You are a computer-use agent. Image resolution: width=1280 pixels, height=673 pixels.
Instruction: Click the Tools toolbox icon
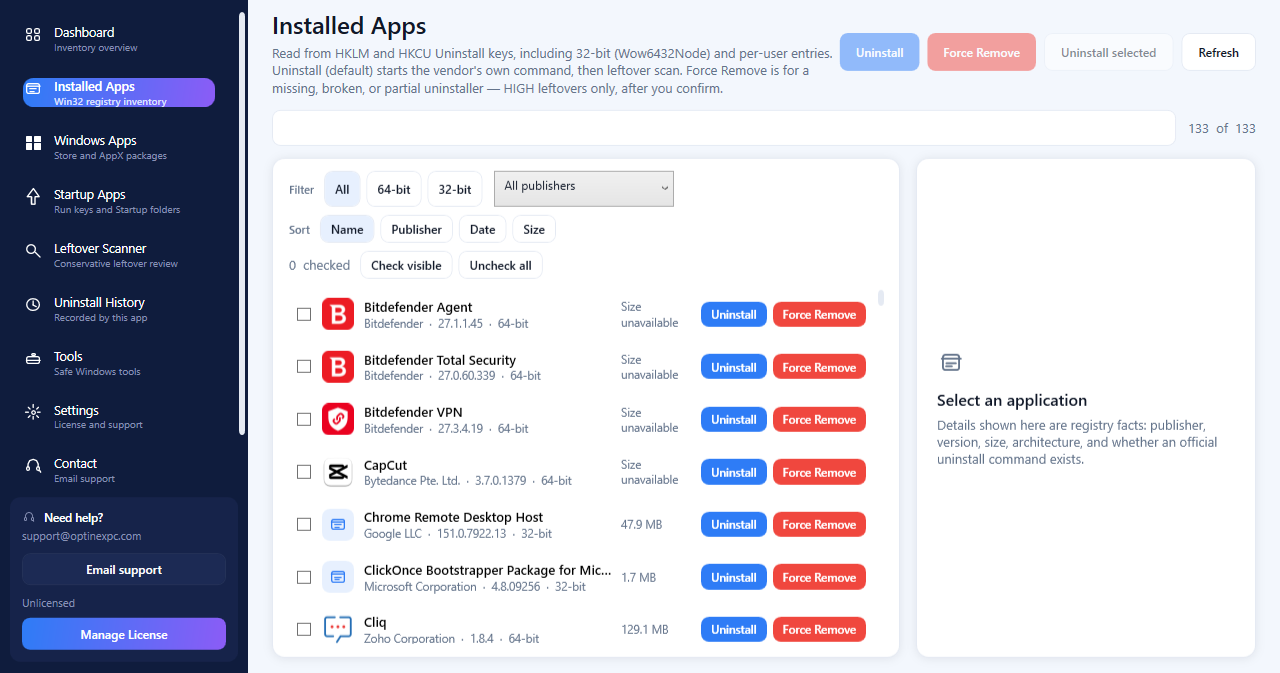[x=33, y=358]
